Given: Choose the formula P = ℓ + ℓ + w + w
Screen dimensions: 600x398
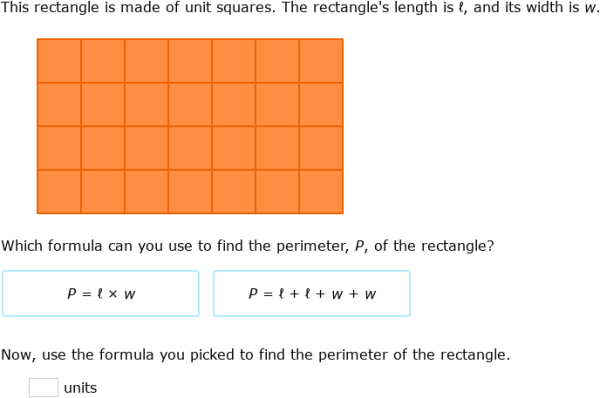Looking at the screenshot, I should point(312,294).
